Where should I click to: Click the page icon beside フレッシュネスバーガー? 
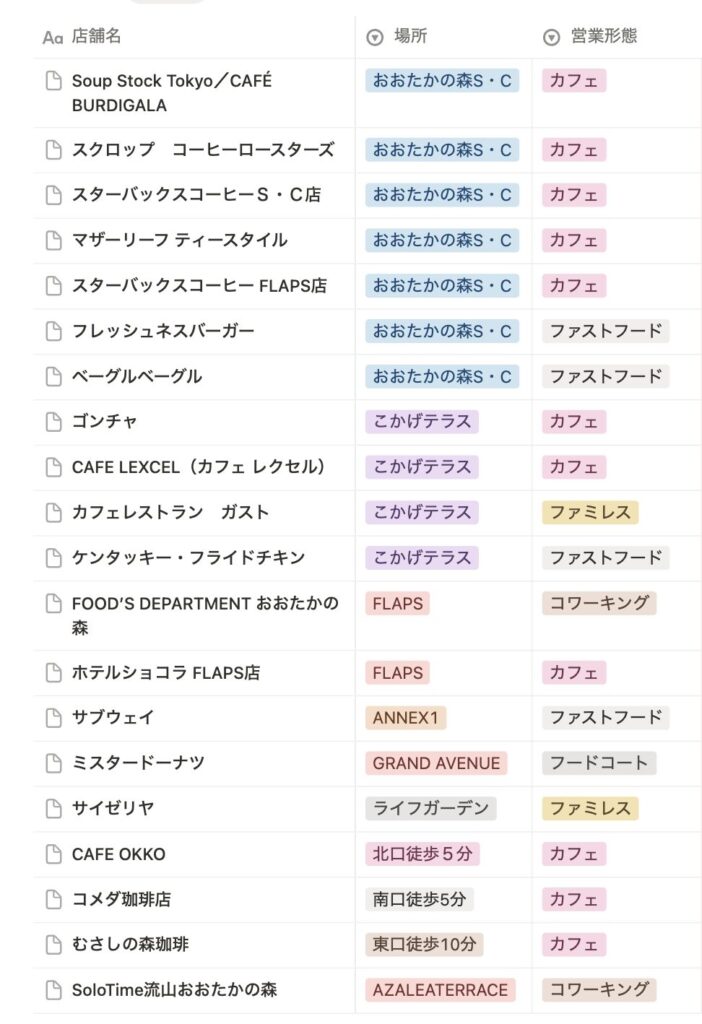54,331
